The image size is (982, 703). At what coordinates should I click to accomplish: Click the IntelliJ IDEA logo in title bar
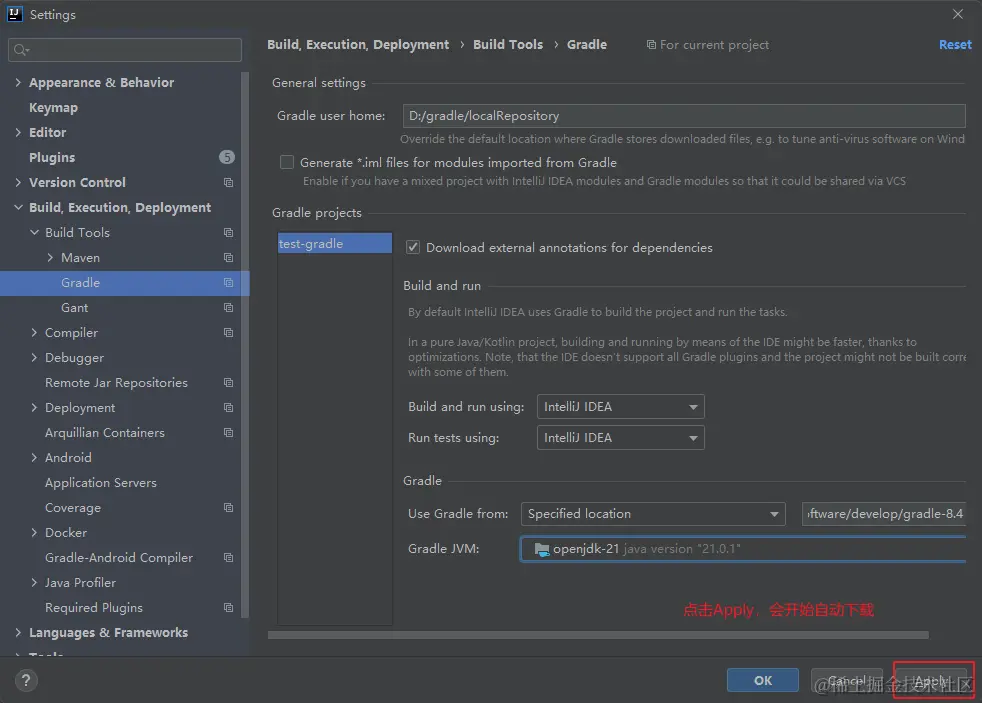(x=14, y=14)
